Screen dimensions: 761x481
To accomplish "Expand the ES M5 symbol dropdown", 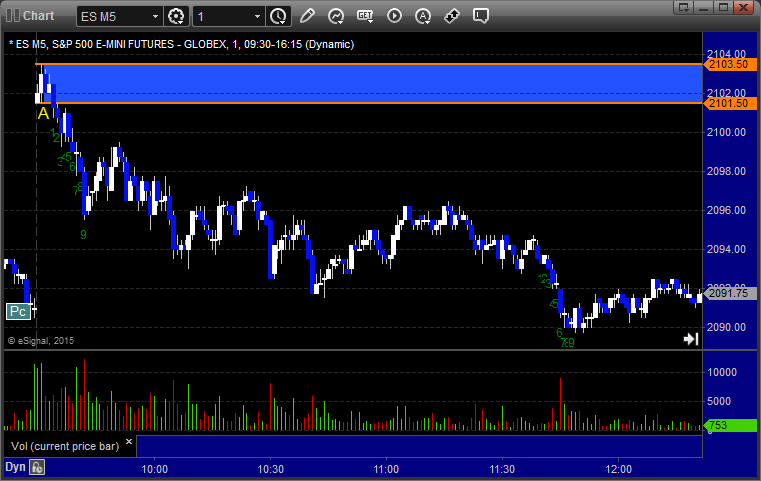I will [x=155, y=17].
